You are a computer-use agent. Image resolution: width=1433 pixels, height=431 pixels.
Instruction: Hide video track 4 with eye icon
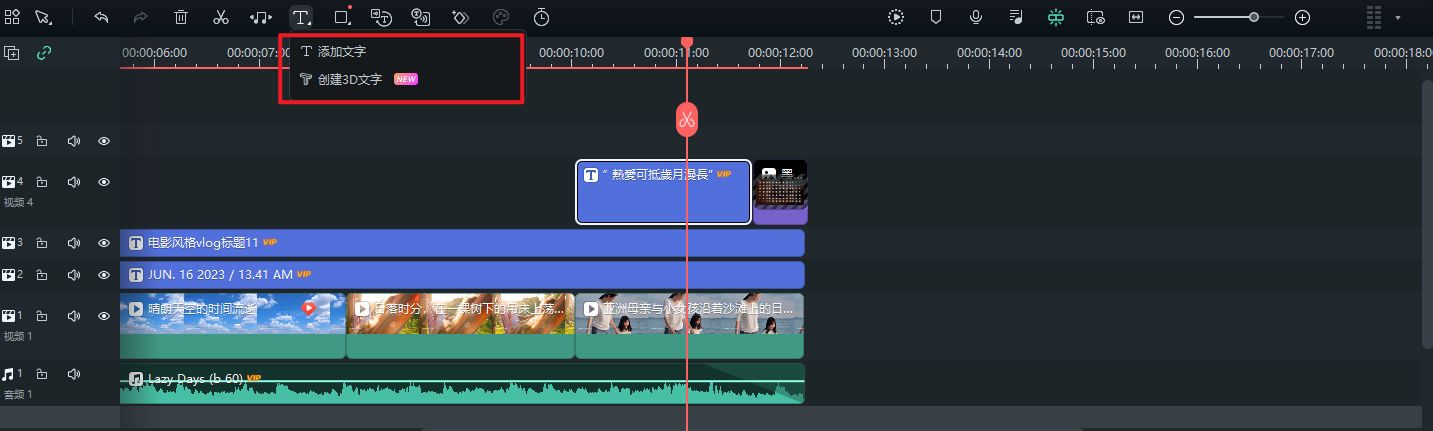click(104, 182)
